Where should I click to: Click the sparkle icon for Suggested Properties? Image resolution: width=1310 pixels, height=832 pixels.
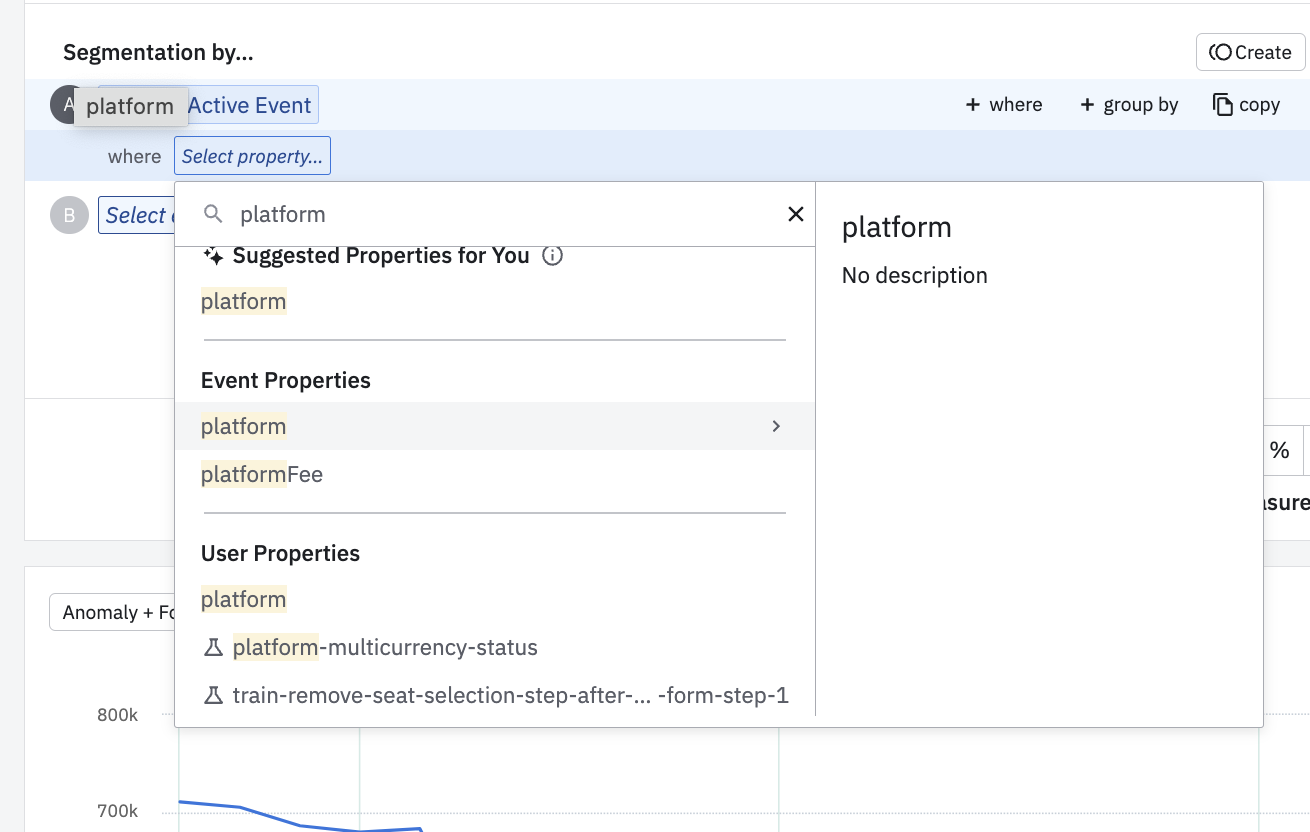pos(213,256)
